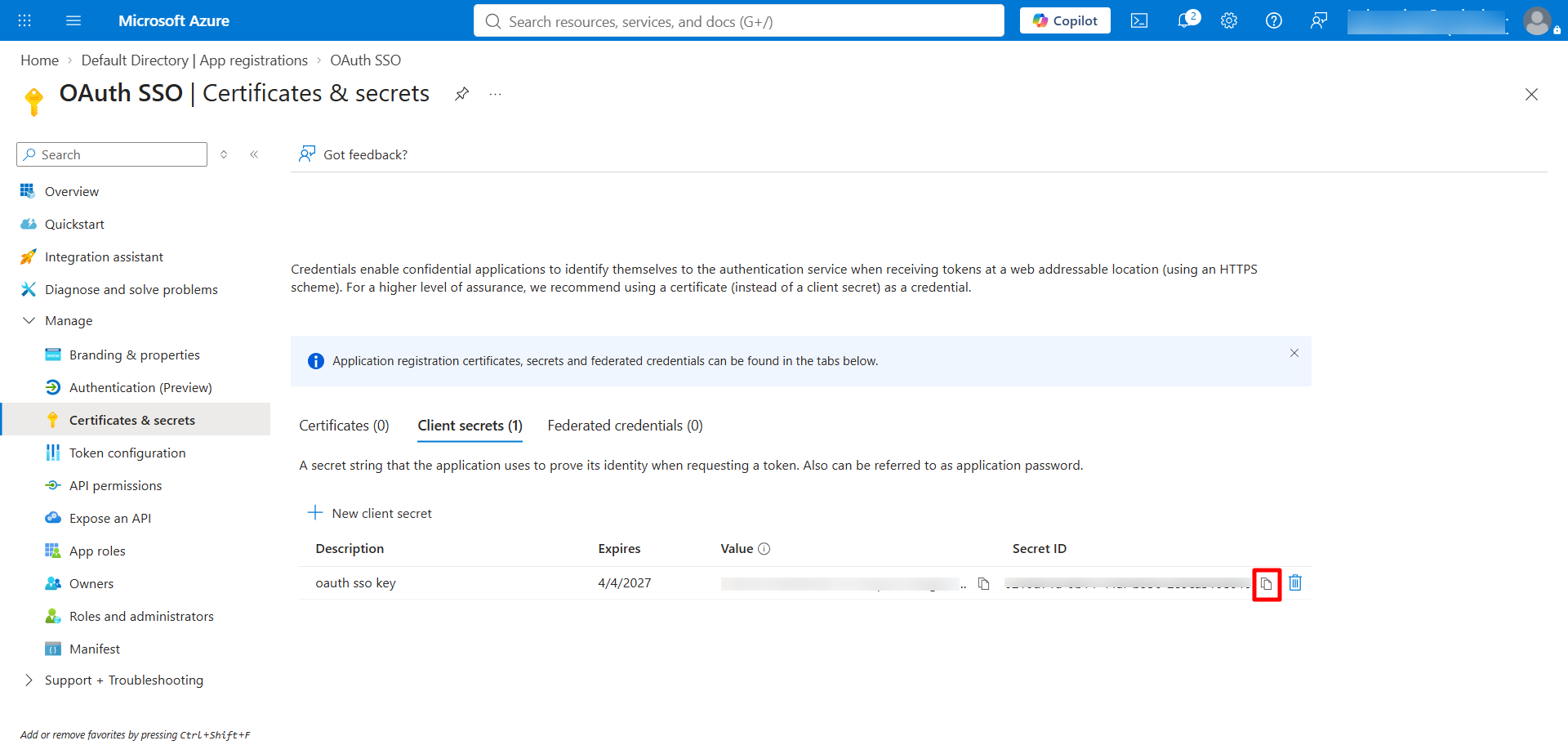Click New client secret
The image size is (1568, 745).
point(369,513)
